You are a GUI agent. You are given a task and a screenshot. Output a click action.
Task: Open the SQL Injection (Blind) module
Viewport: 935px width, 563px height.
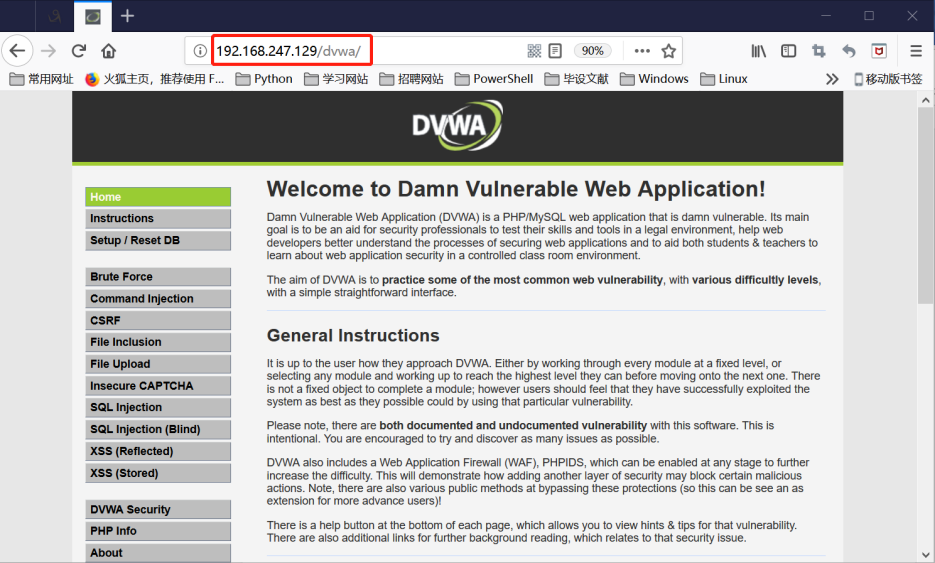click(x=158, y=429)
